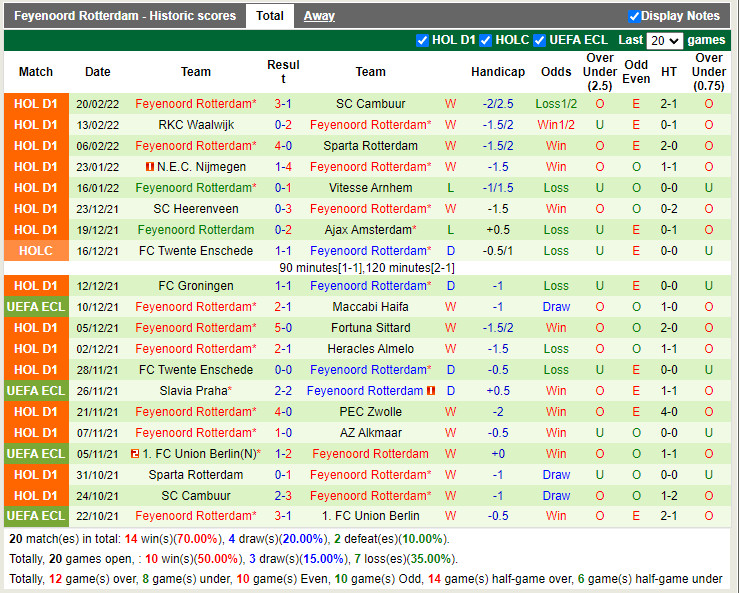The width and height of the screenshot is (739, 593).
Task: Uncheck the HOL D1 league filter
Action: (x=422, y=41)
